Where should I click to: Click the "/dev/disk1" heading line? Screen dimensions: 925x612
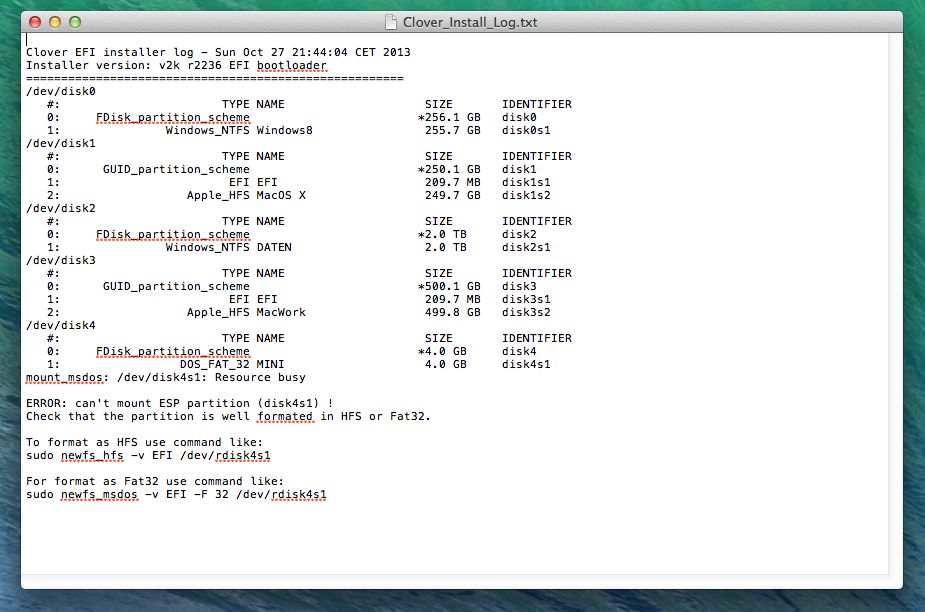click(61, 143)
